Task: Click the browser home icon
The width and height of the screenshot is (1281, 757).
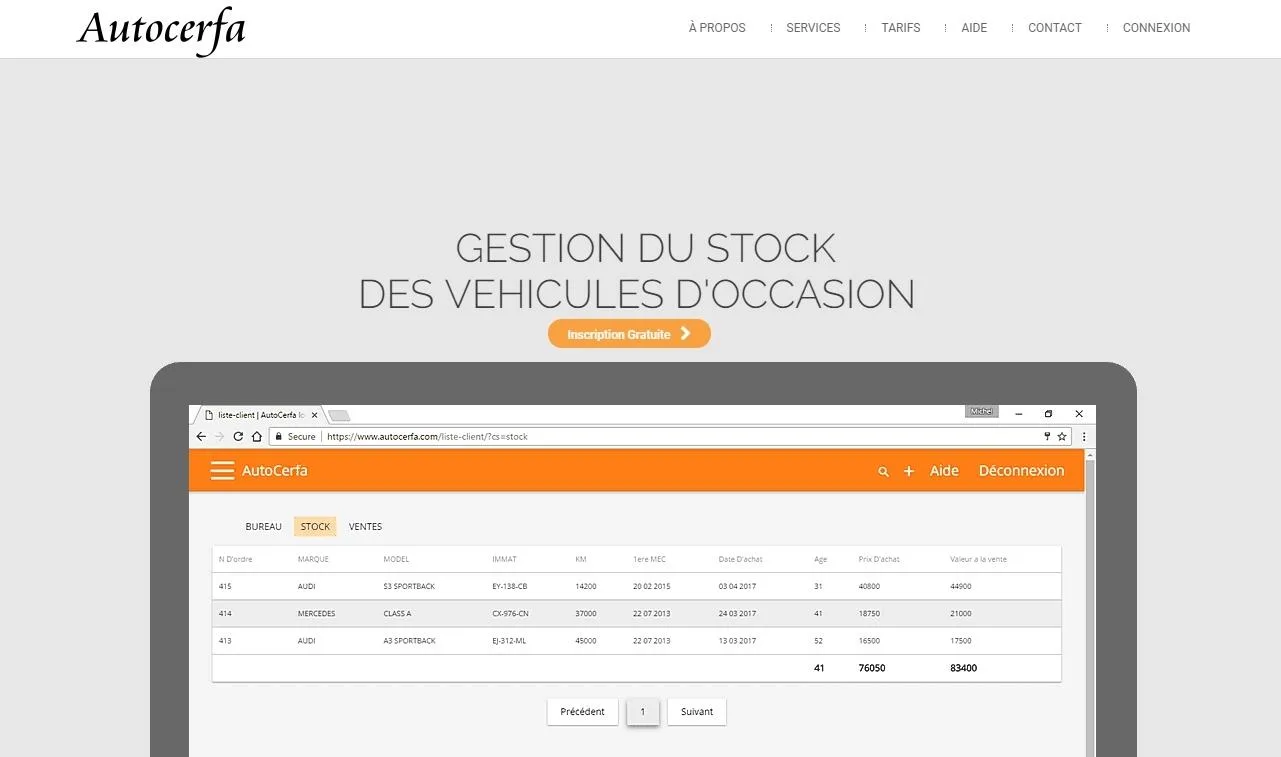Action: (256, 437)
